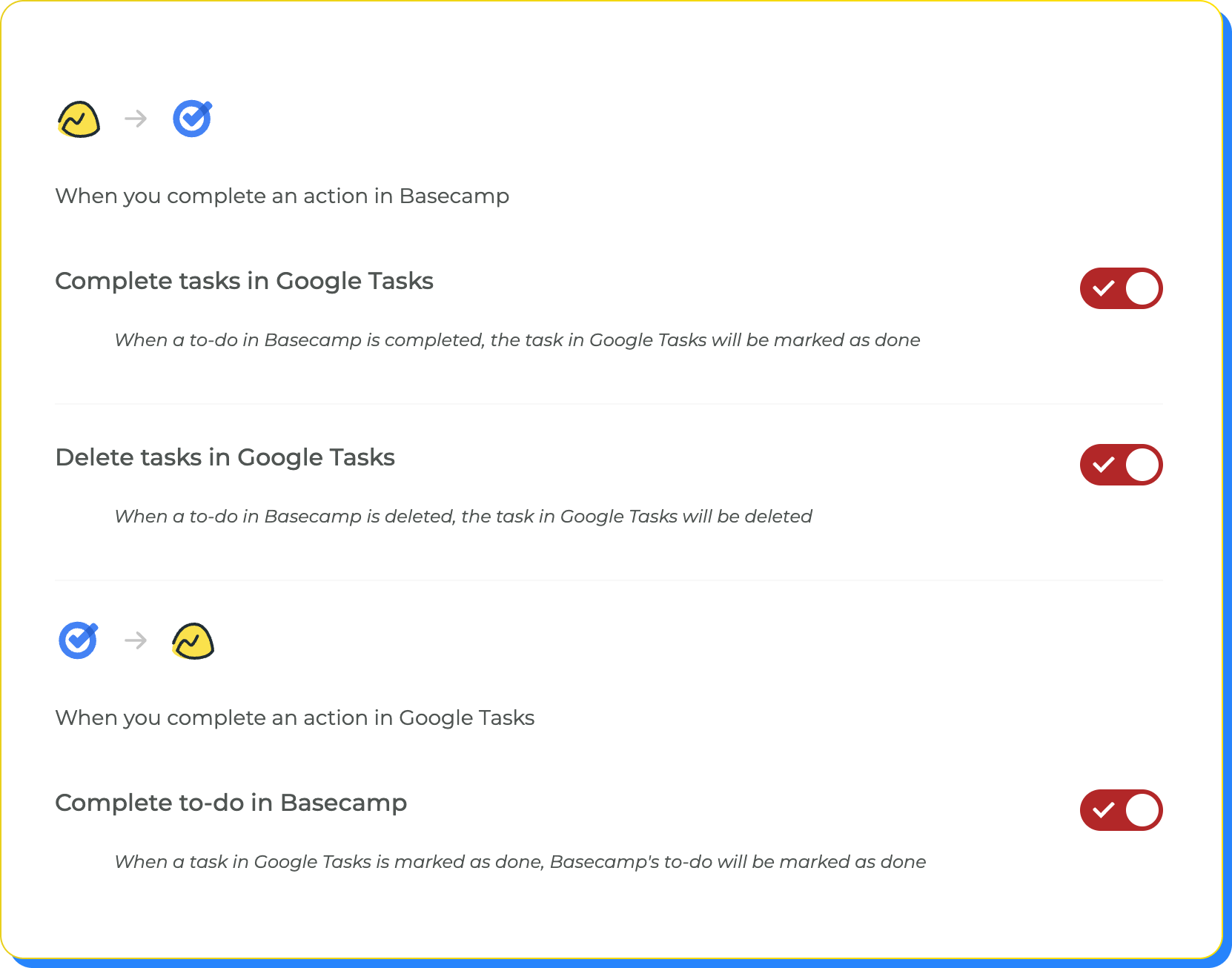Screen dimensions: 1232x968
Task: Select the Basecamp completed to-do description text
Action: tap(517, 340)
